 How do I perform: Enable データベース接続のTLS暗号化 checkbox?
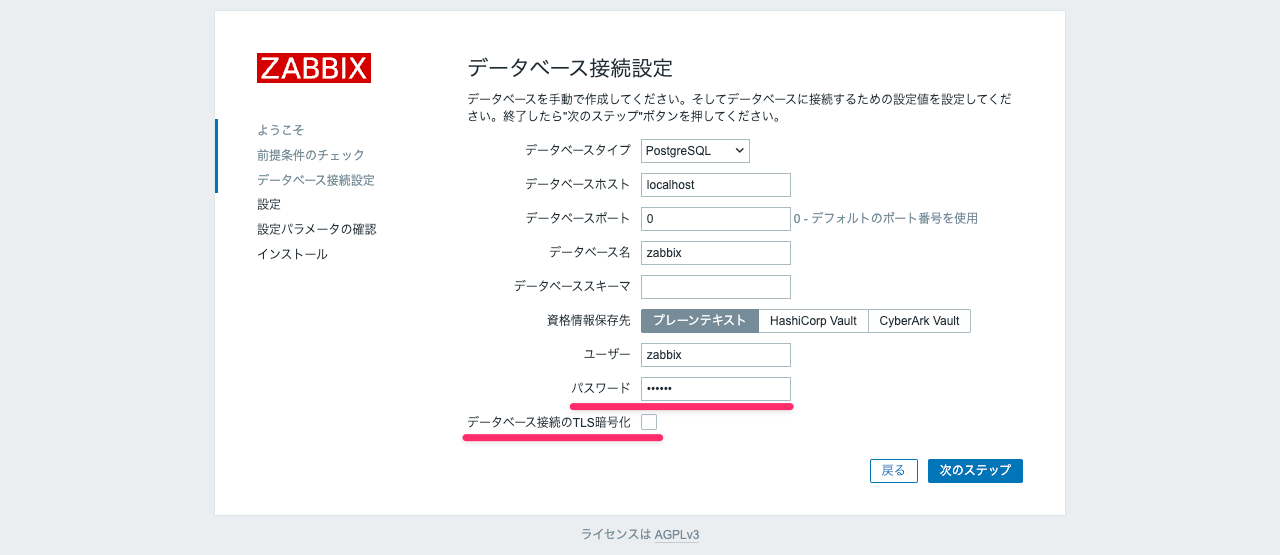(x=649, y=422)
